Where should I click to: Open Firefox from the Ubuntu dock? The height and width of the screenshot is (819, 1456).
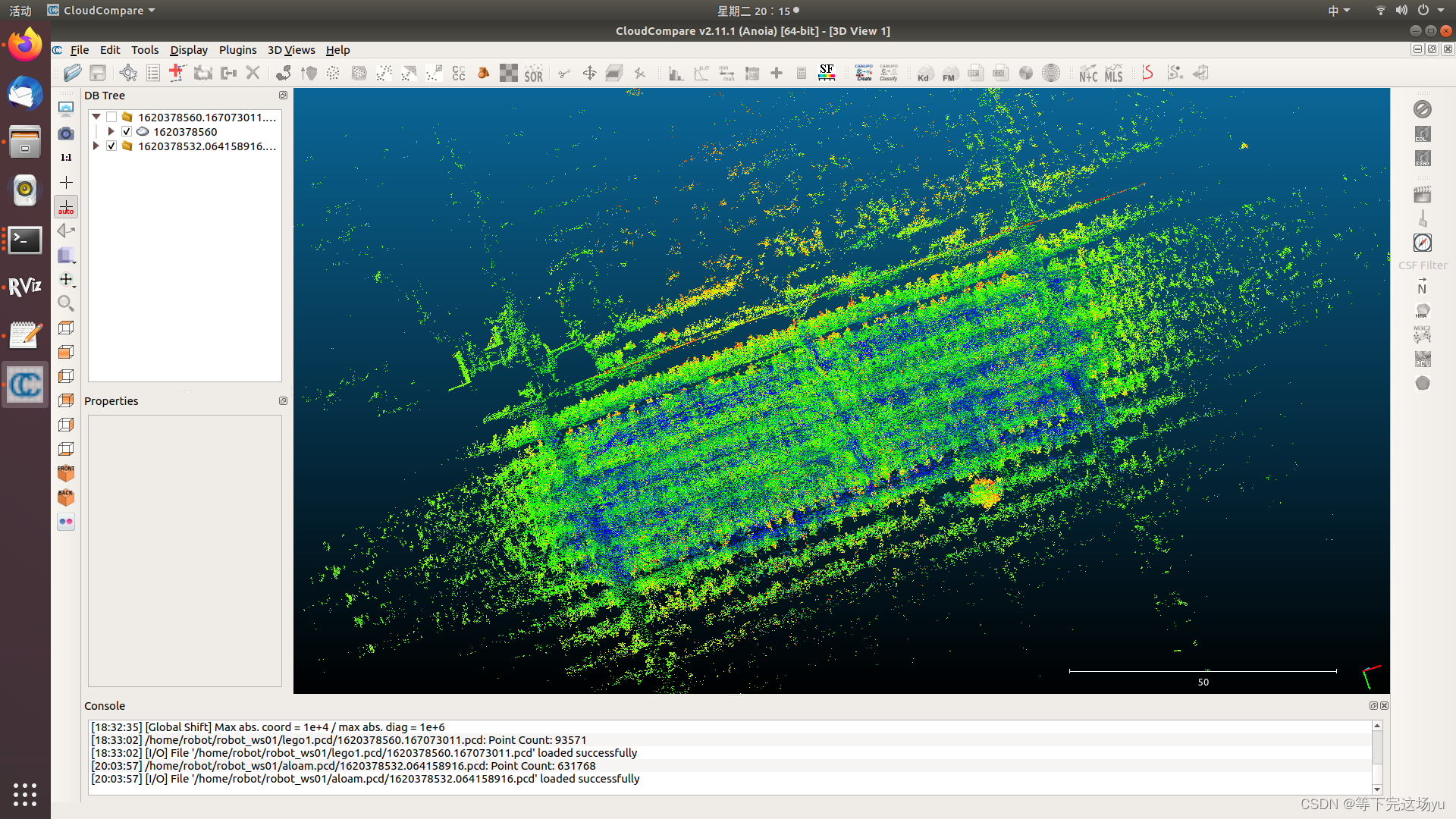(25, 45)
